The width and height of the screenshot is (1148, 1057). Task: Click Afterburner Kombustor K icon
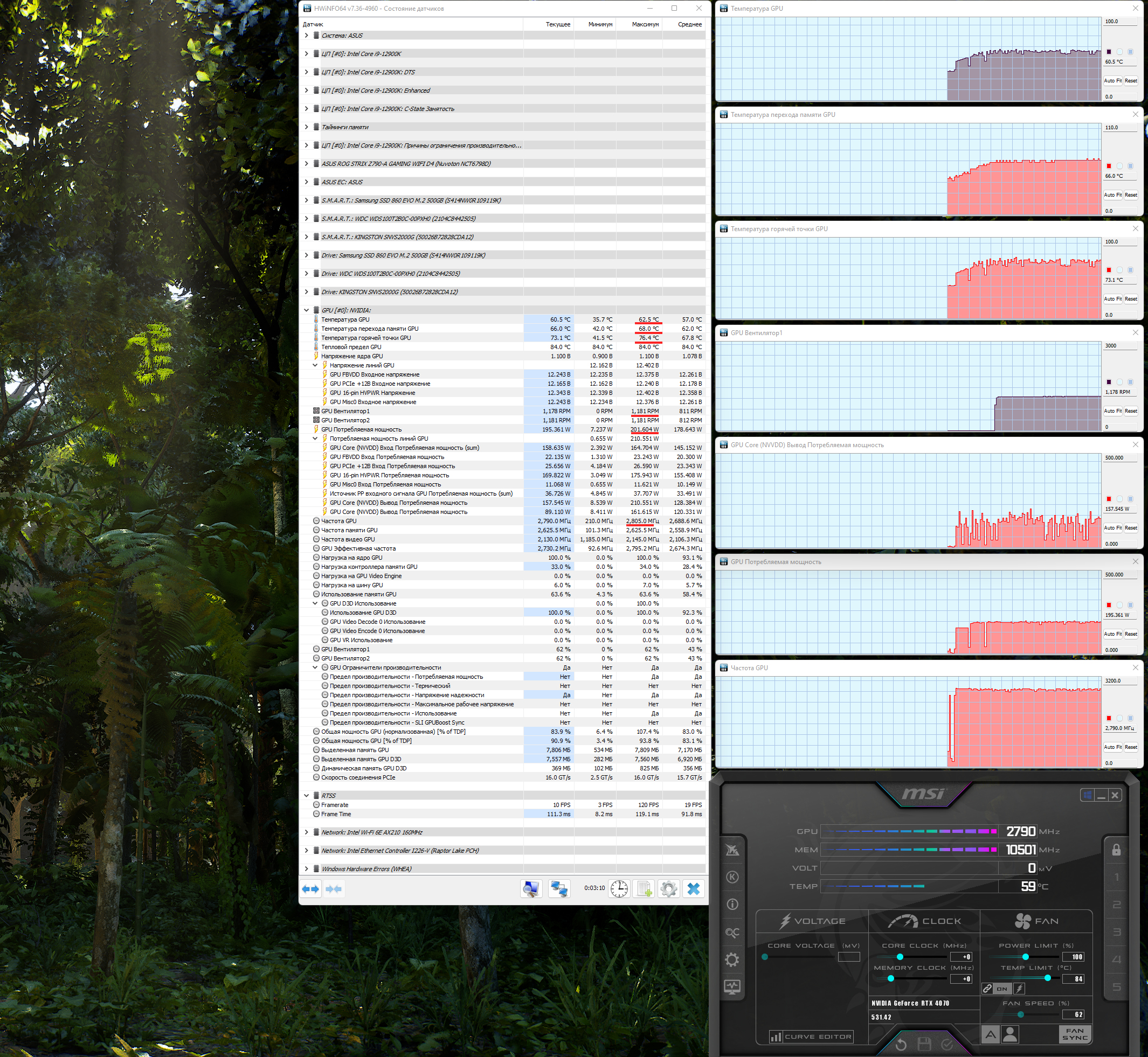pyautogui.click(x=732, y=878)
